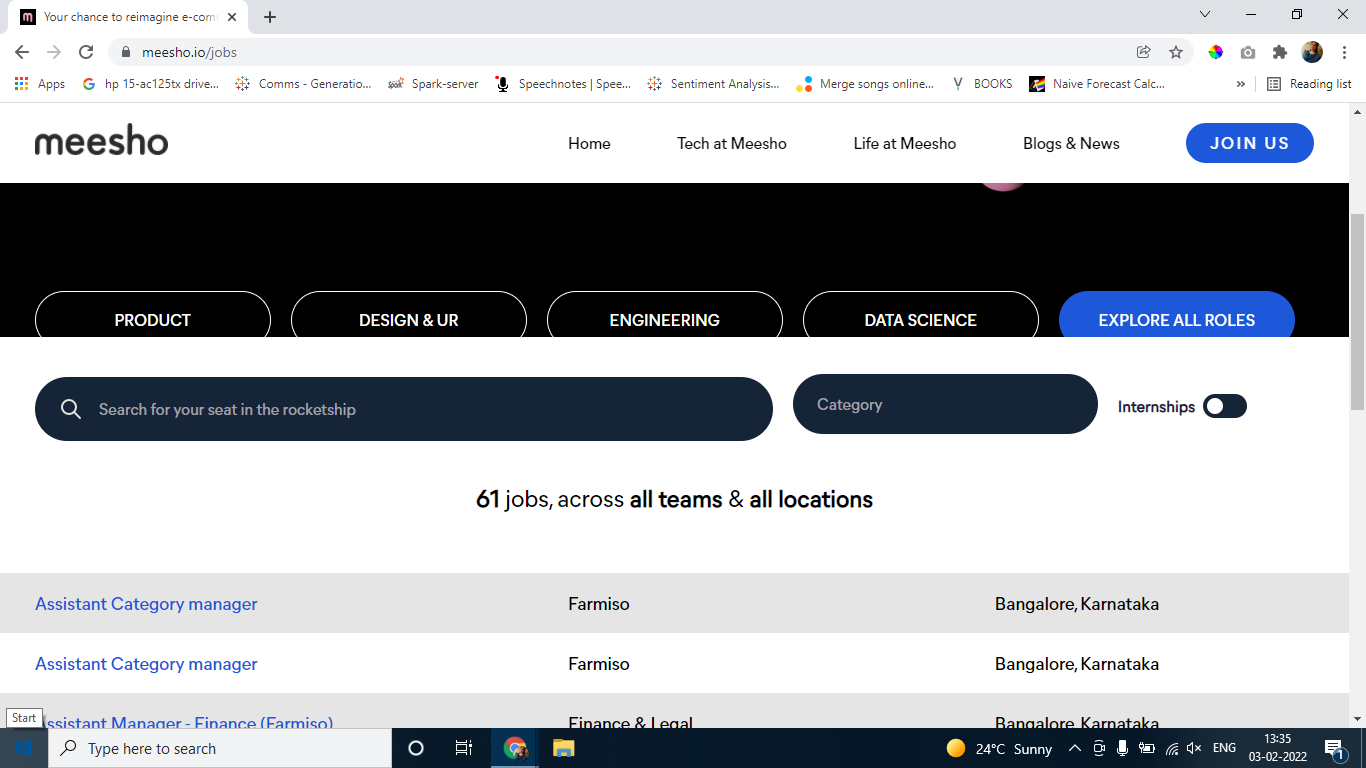Open the Home menu item
The image size is (1366, 768).
(x=589, y=143)
